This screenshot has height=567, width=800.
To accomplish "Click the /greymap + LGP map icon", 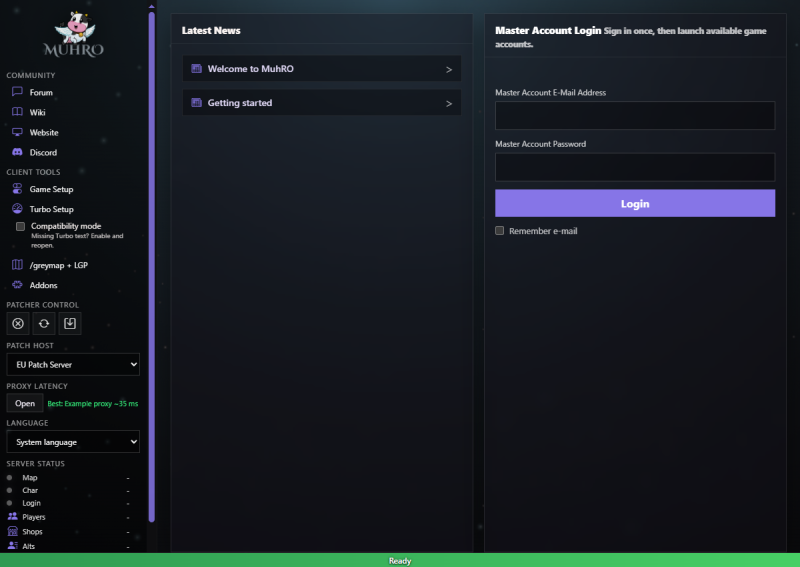I will [17, 264].
